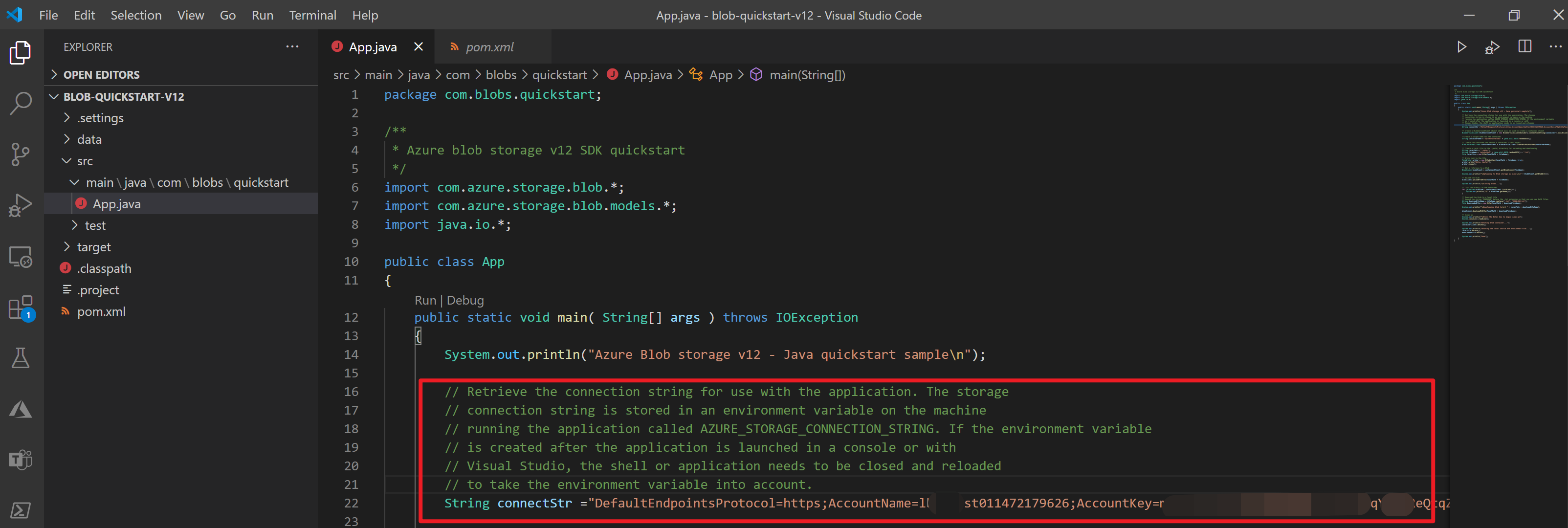Click the Debug CodeLens above main
This screenshot has height=528, width=1568.
[465, 301]
